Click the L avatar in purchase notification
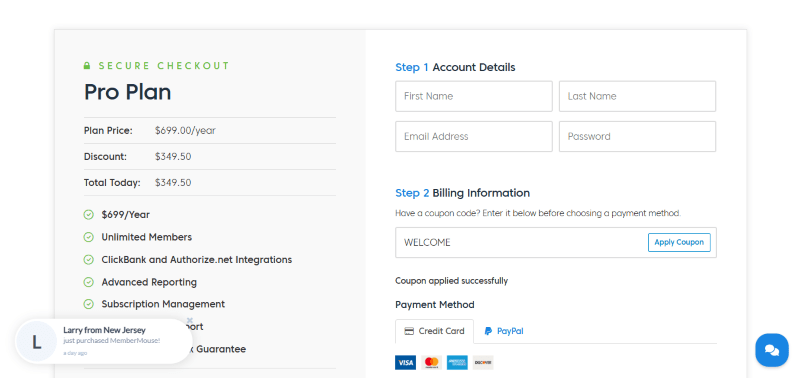The image size is (800, 378). pyautogui.click(x=37, y=342)
